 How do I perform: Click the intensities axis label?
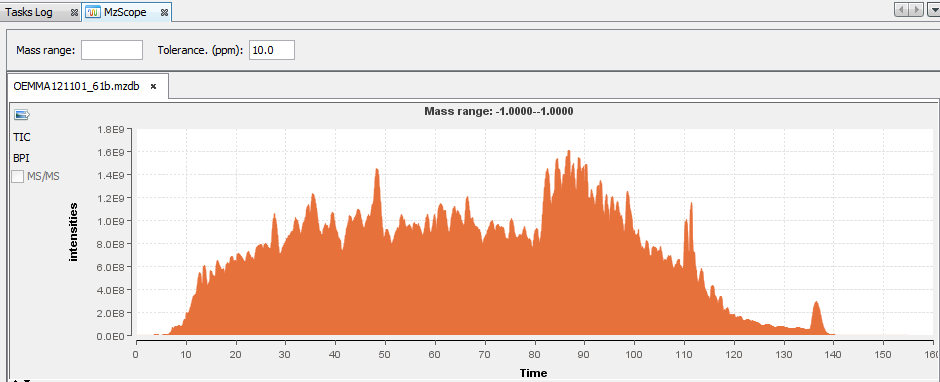click(74, 232)
